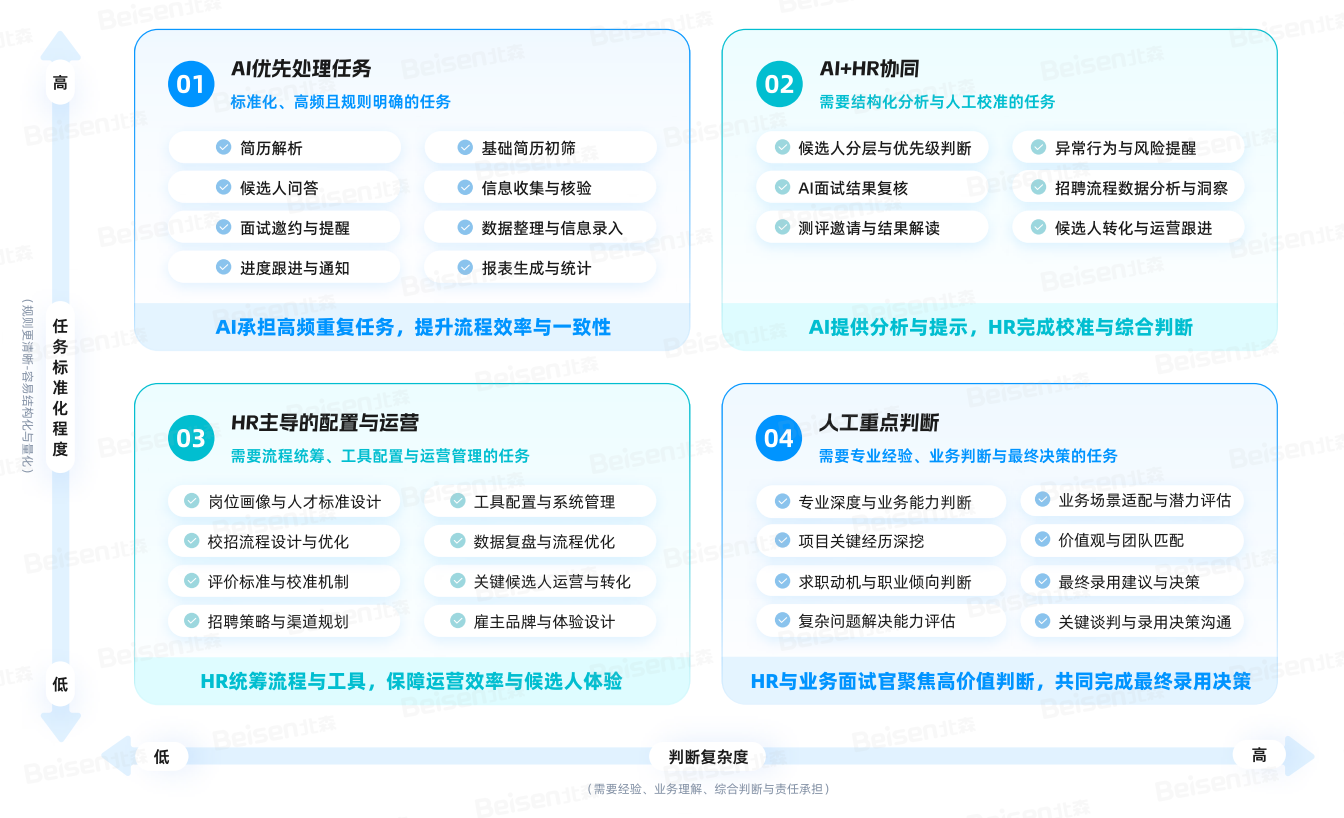Click the summary AI提供分析与提示，HR完成校准与综合判断
Image resolution: width=1344 pixels, height=818 pixels.
pos(1001,327)
